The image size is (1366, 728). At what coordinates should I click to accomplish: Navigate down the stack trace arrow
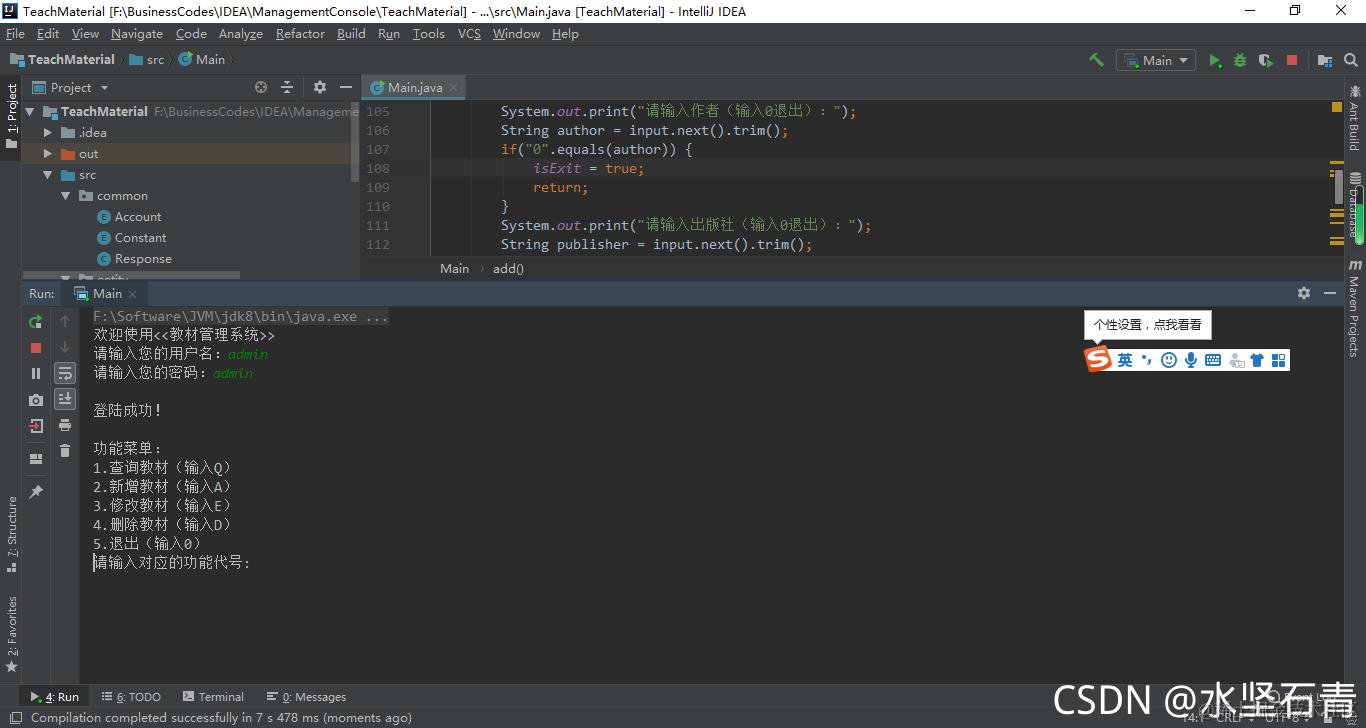coord(65,348)
